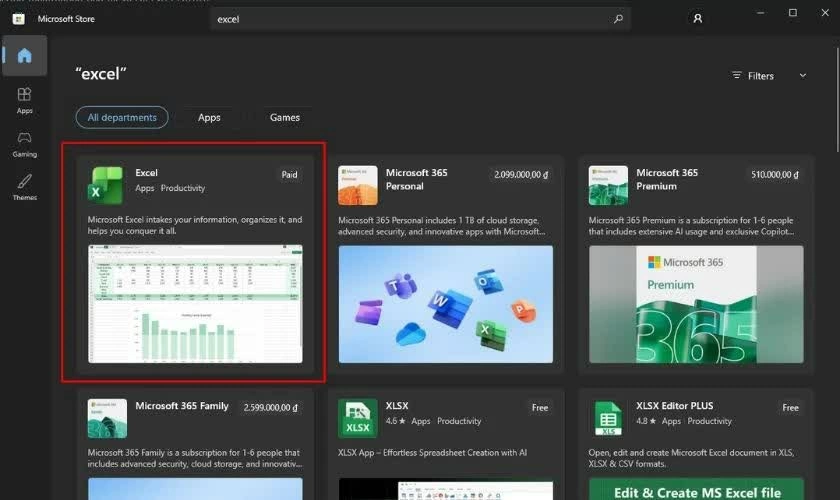Select the Apps filter tab
Screen dimensions: 840x500
(x=209, y=117)
